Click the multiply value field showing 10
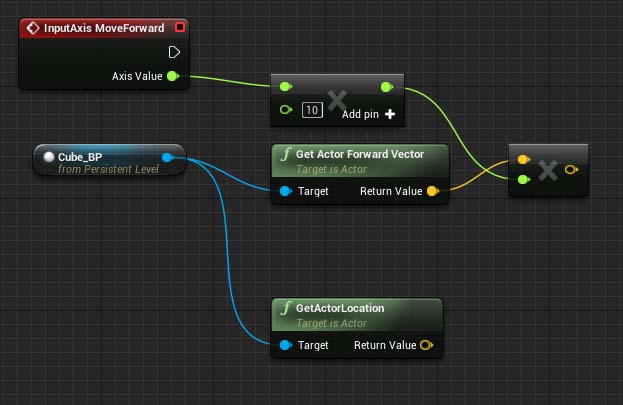623x405 pixels. [312, 110]
